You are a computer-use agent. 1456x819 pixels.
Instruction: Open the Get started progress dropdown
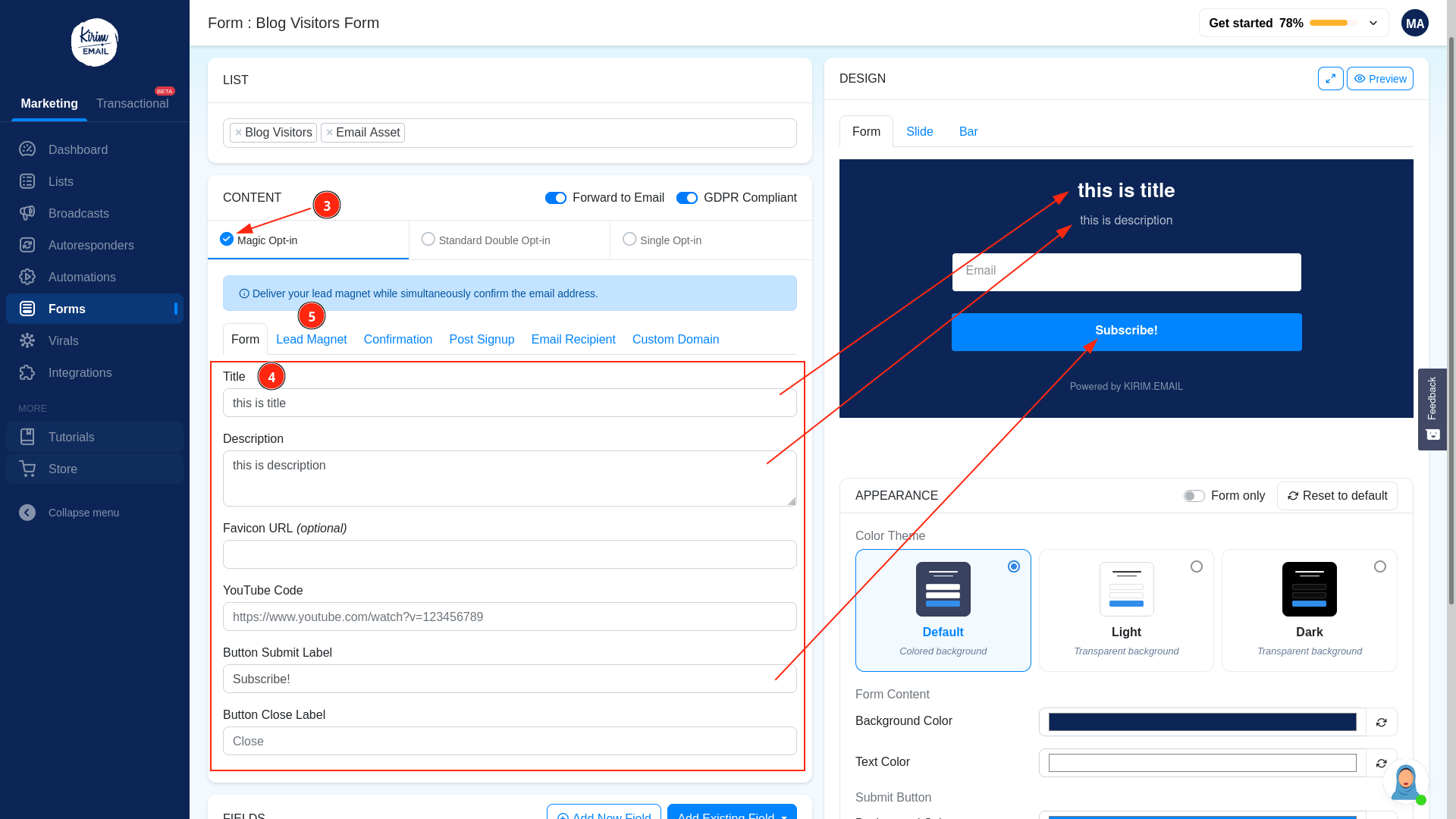(1373, 23)
